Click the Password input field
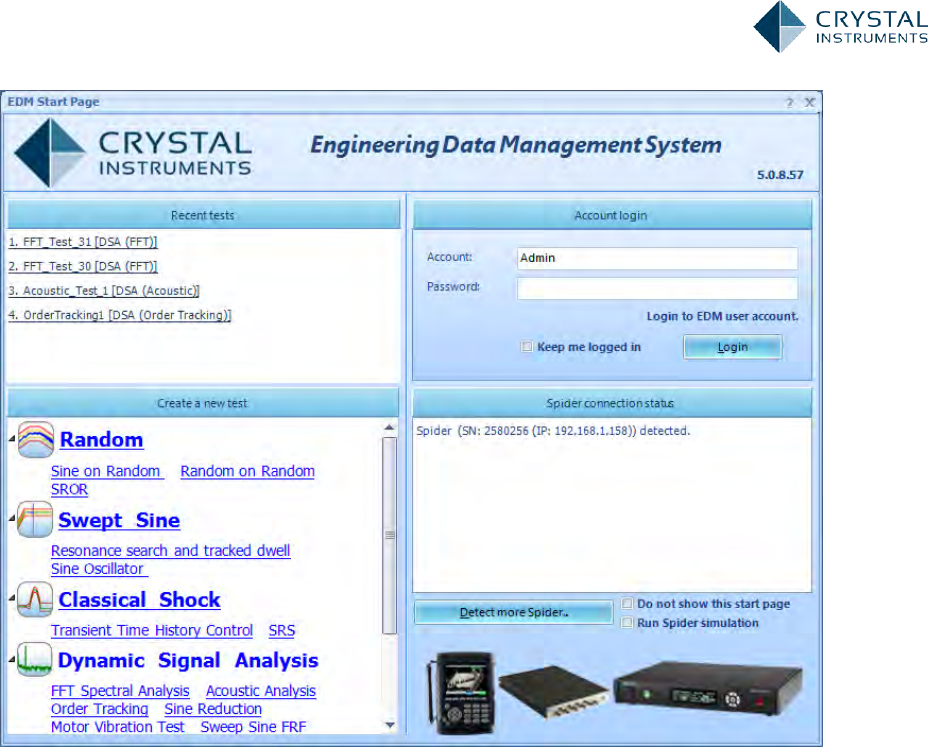Screen dimensions: 928x747 click(657, 288)
